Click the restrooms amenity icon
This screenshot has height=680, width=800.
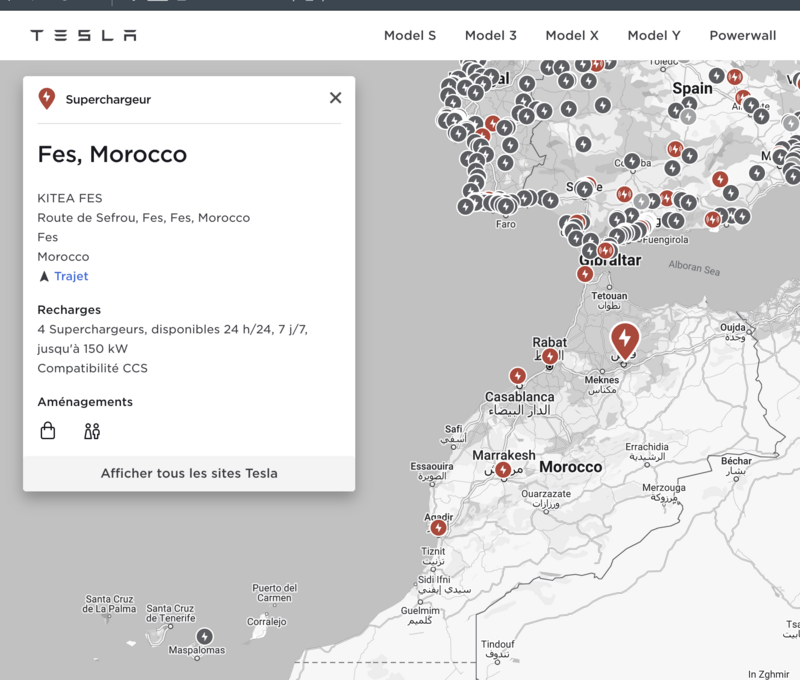[x=92, y=431]
